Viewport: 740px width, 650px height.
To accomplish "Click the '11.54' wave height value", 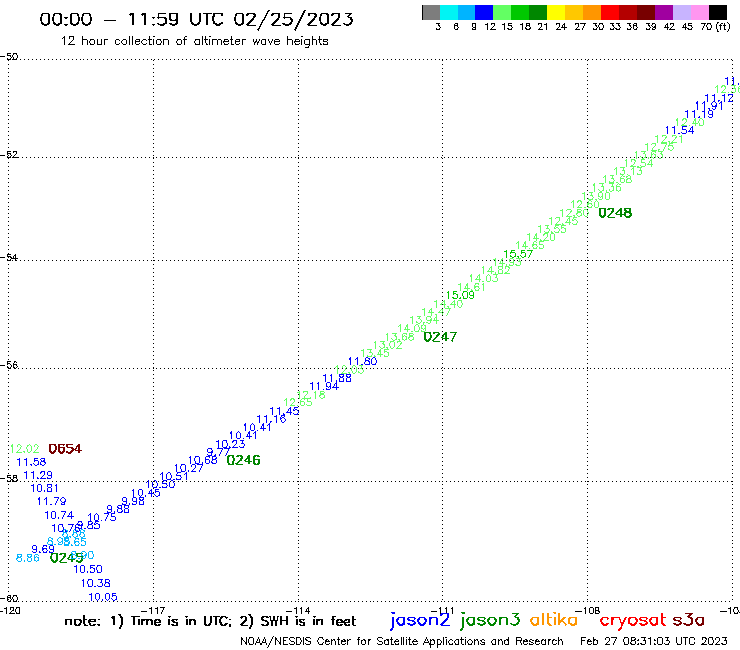I will 680,131.
